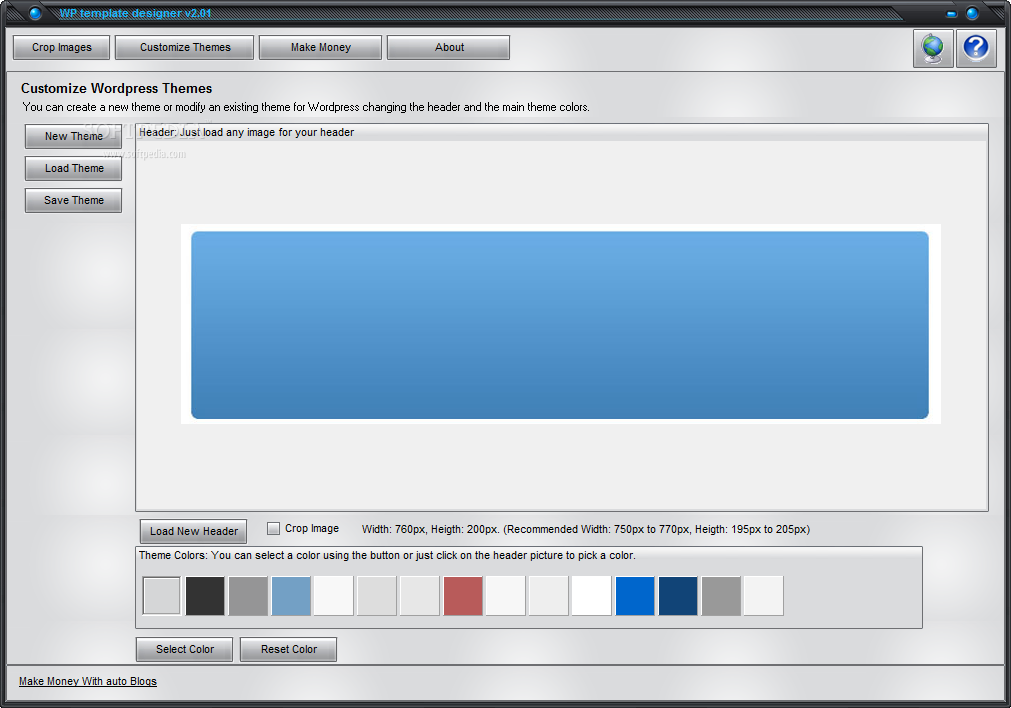The image size is (1011, 708).
Task: Pick the first light gray swatch
Action: coord(162,596)
